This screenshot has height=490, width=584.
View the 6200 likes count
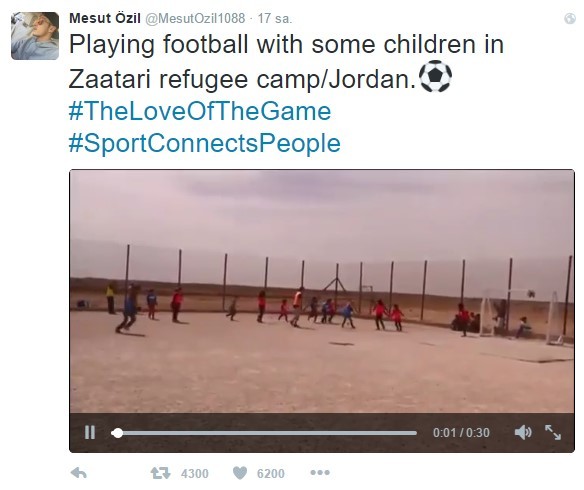271,473
